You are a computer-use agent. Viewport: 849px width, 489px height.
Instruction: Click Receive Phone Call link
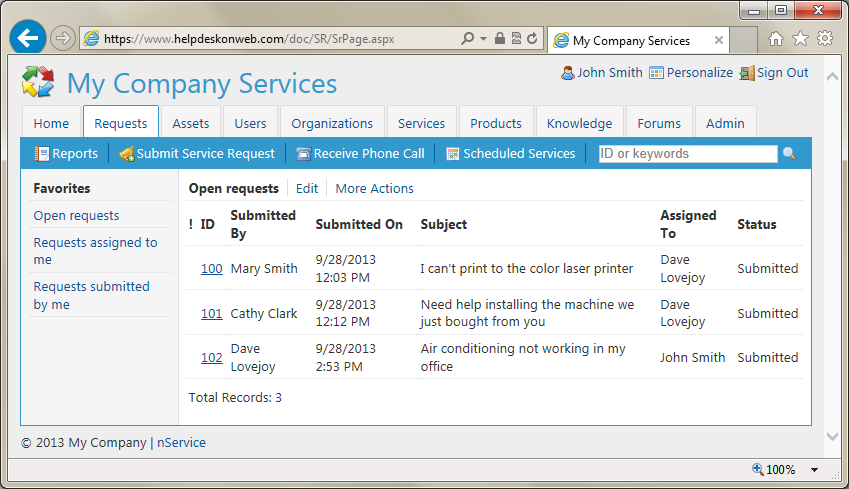pyautogui.click(x=369, y=154)
